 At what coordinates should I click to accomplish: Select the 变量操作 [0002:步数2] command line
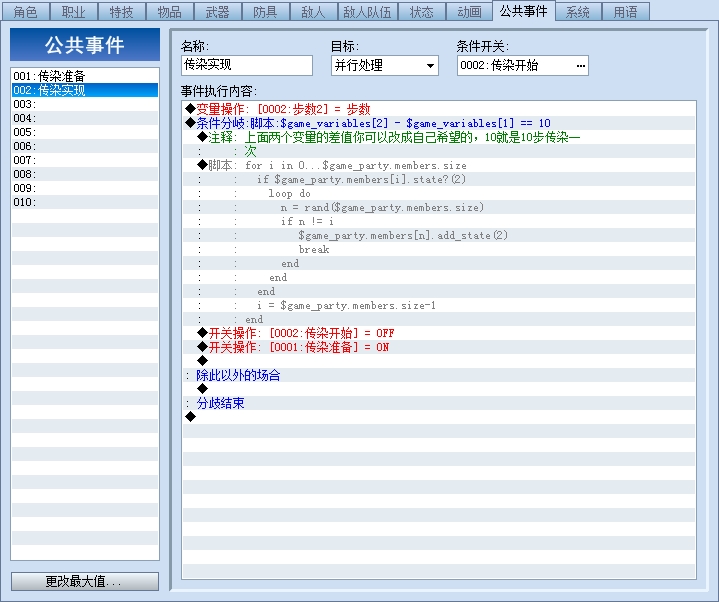pos(439,109)
